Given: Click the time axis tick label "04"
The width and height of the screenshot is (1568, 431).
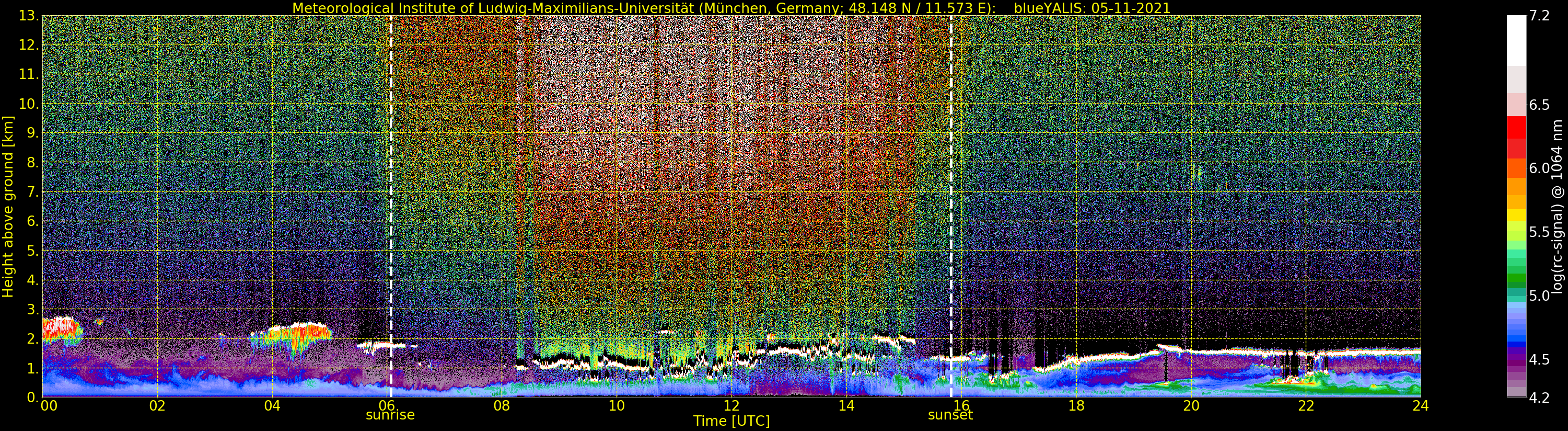Looking at the screenshot, I should click(272, 405).
